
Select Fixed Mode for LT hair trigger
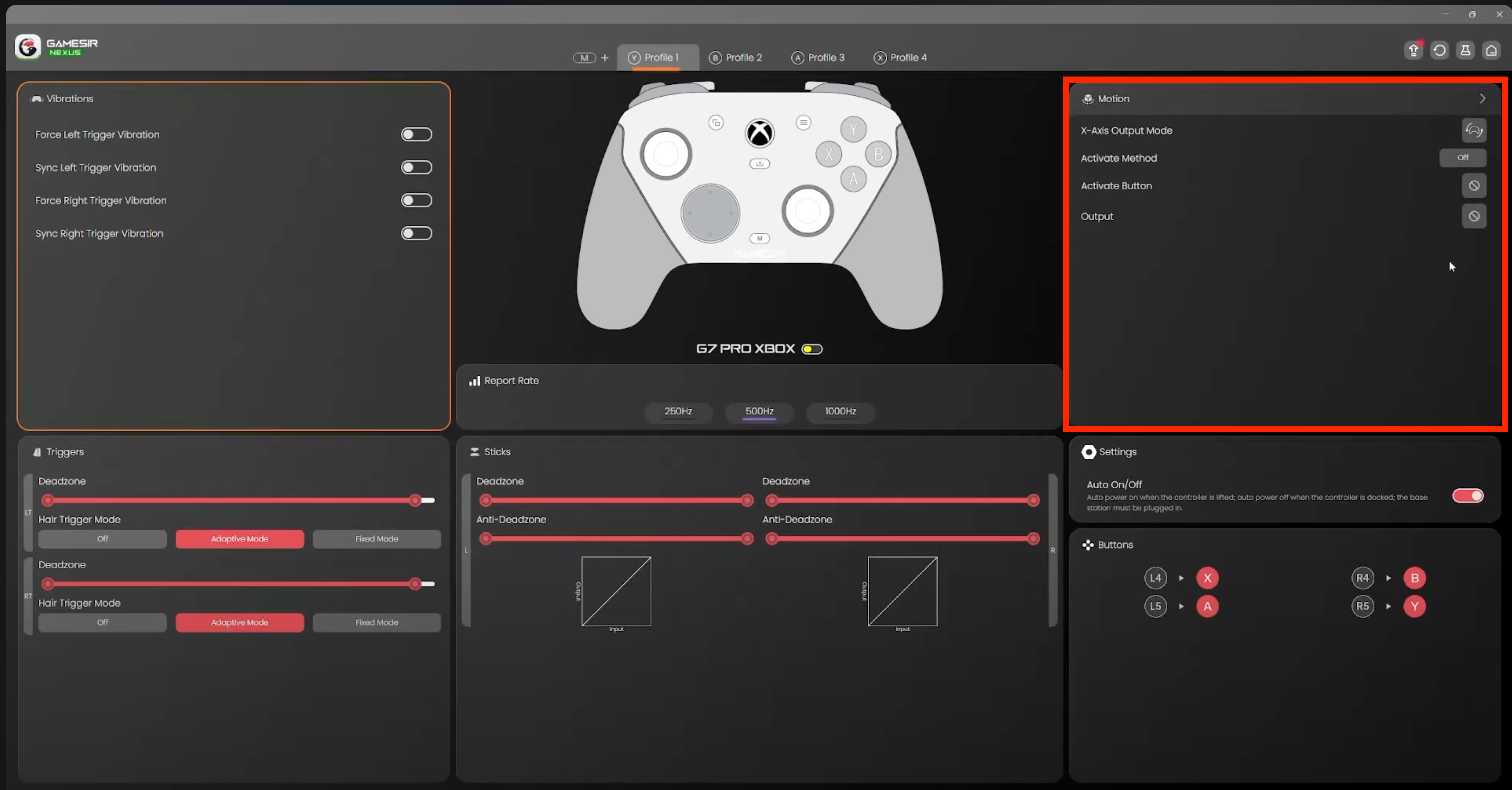pos(376,539)
